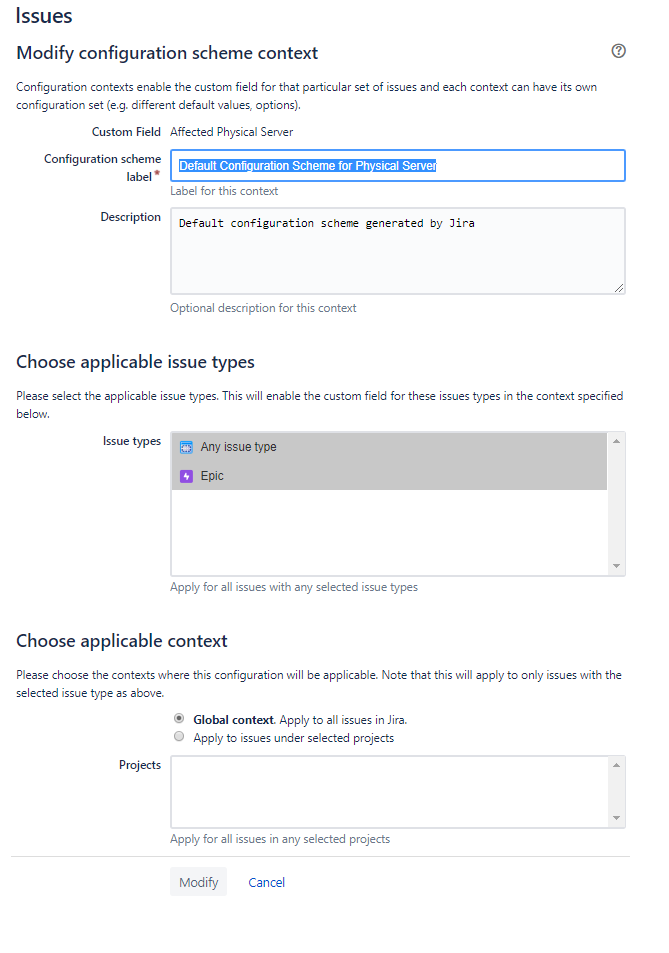669x953 pixels.
Task: Select 'Any issue type' option text
Action: [238, 447]
